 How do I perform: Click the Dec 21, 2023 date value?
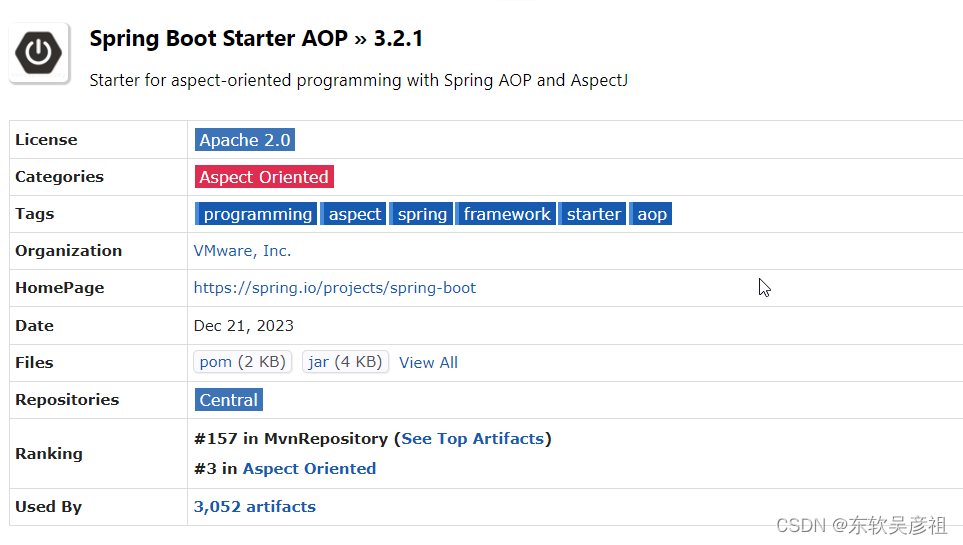[x=244, y=326]
